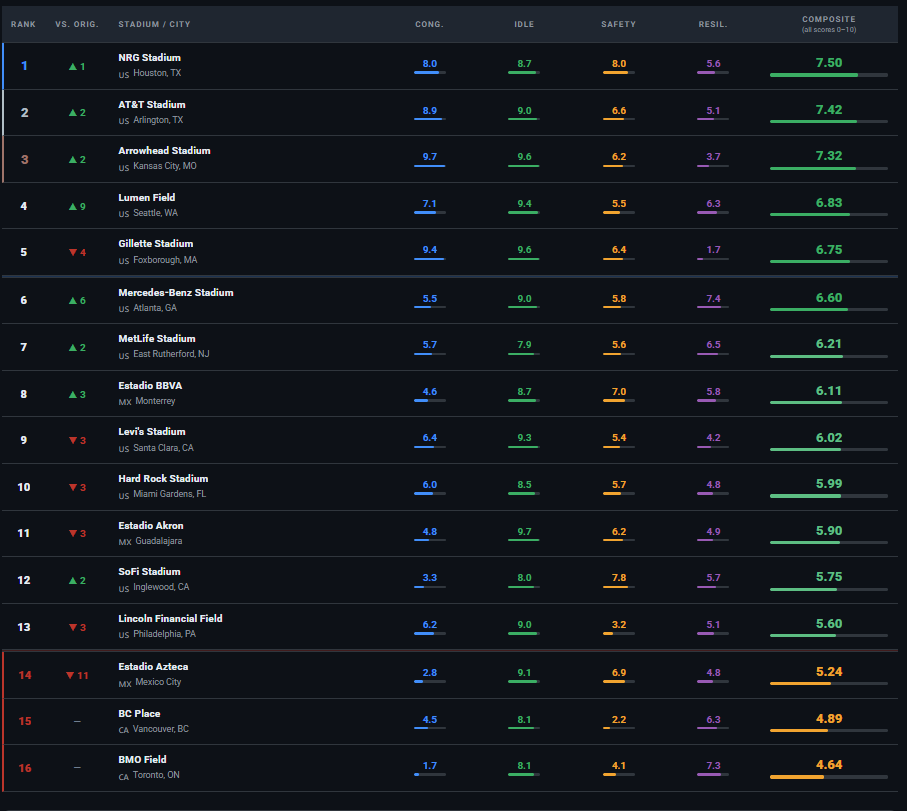The height and width of the screenshot is (811, 907).
Task: Click the up arrow in AT&T Stadium row
Action: [x=73, y=113]
